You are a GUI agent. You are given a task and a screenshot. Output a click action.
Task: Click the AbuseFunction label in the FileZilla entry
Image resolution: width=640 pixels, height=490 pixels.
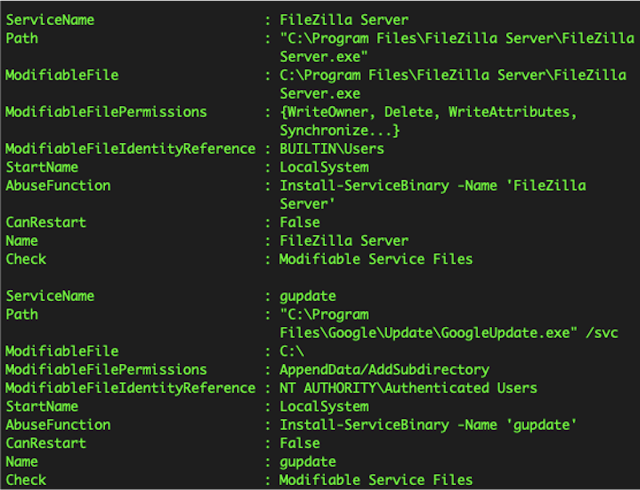pos(58,186)
